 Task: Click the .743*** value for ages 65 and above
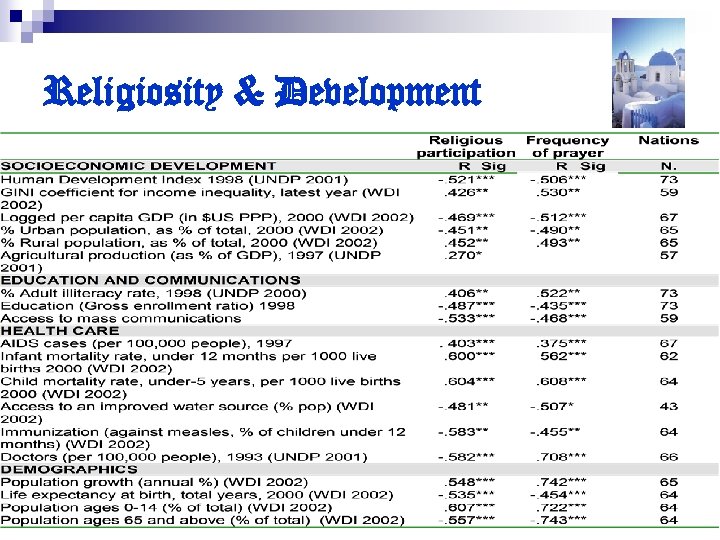pos(559,520)
